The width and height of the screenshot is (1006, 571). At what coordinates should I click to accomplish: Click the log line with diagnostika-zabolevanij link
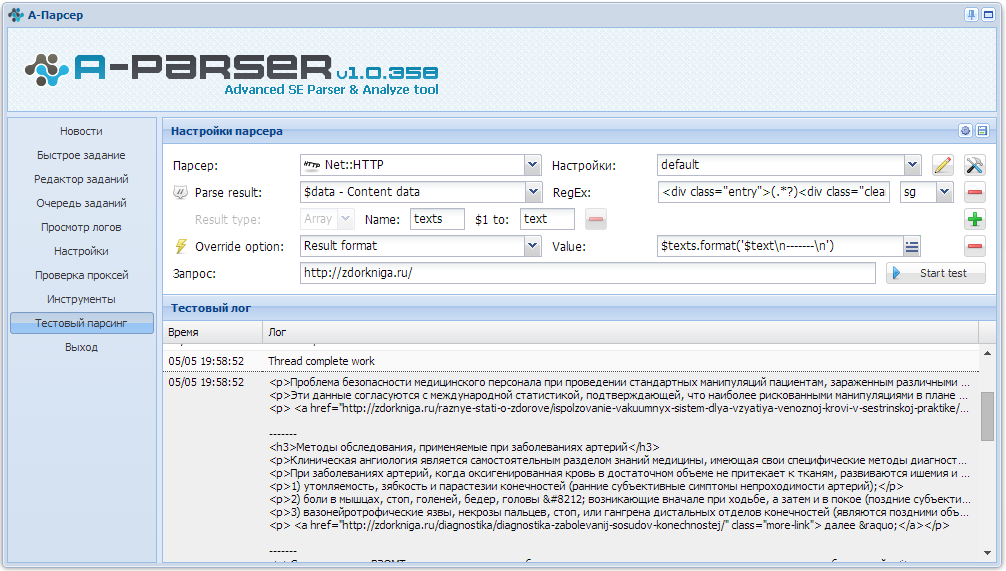(x=609, y=525)
